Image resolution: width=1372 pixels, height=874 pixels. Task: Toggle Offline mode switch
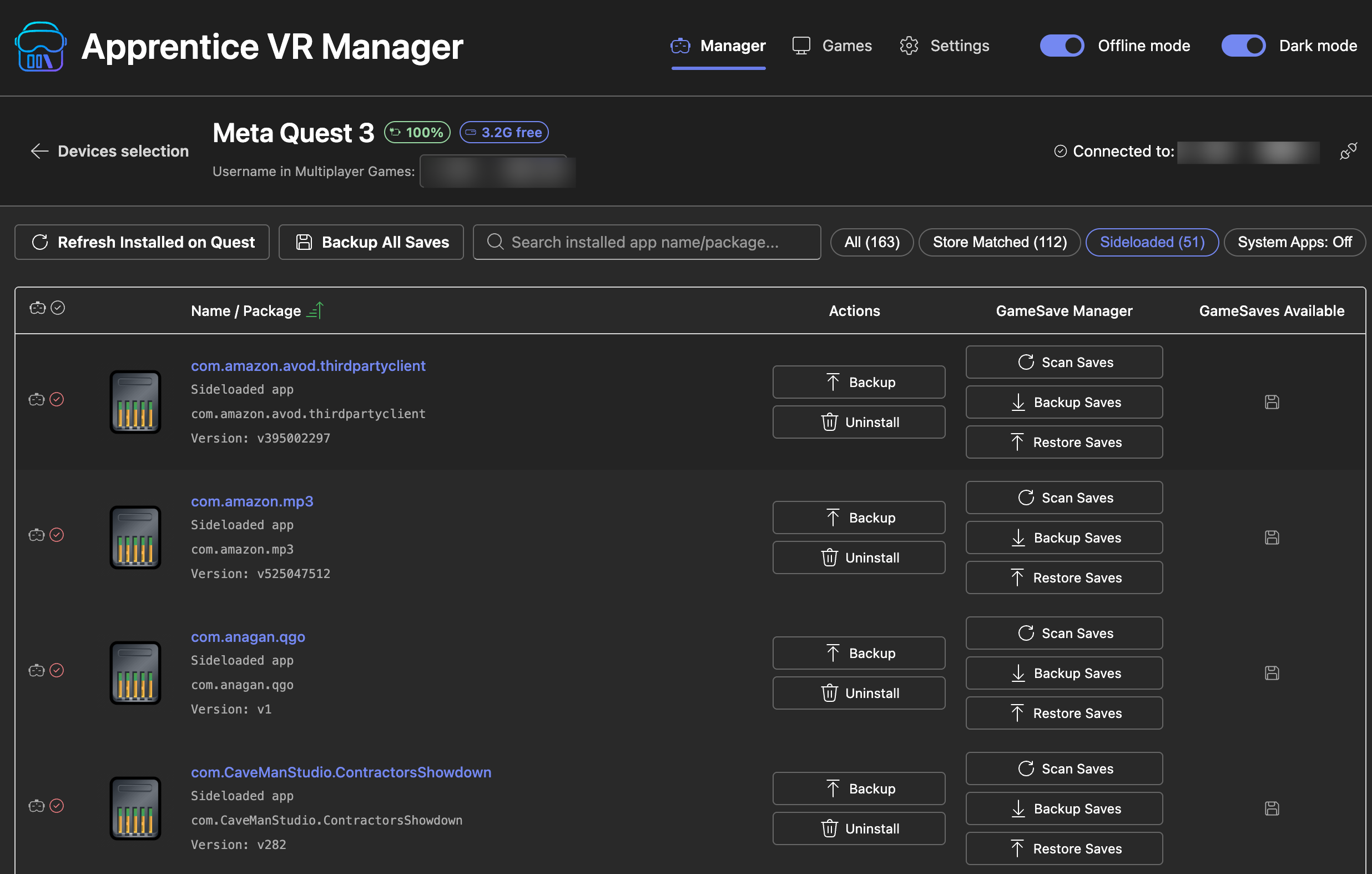1062,46
